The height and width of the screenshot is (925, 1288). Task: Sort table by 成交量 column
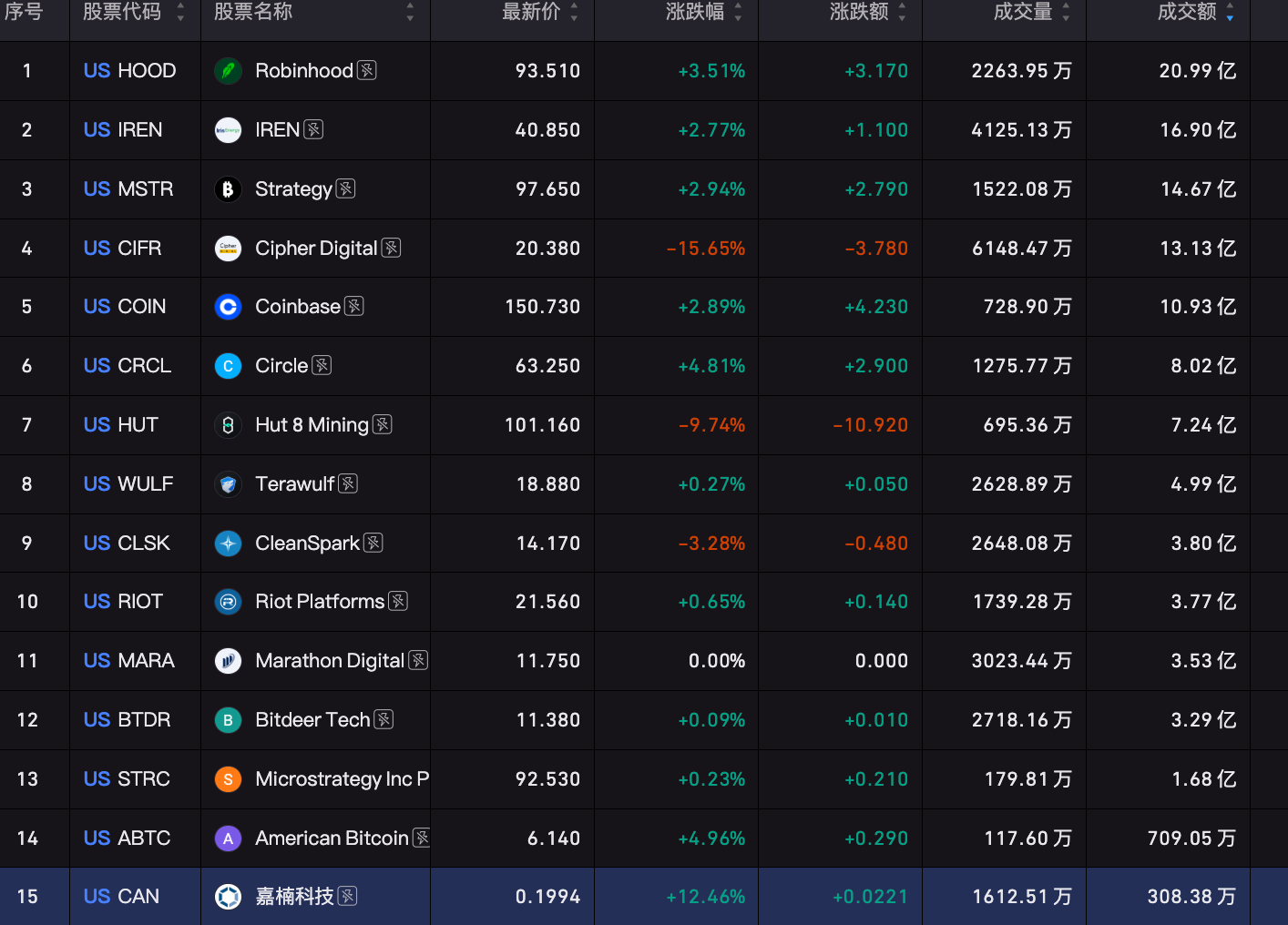[x=1066, y=12]
